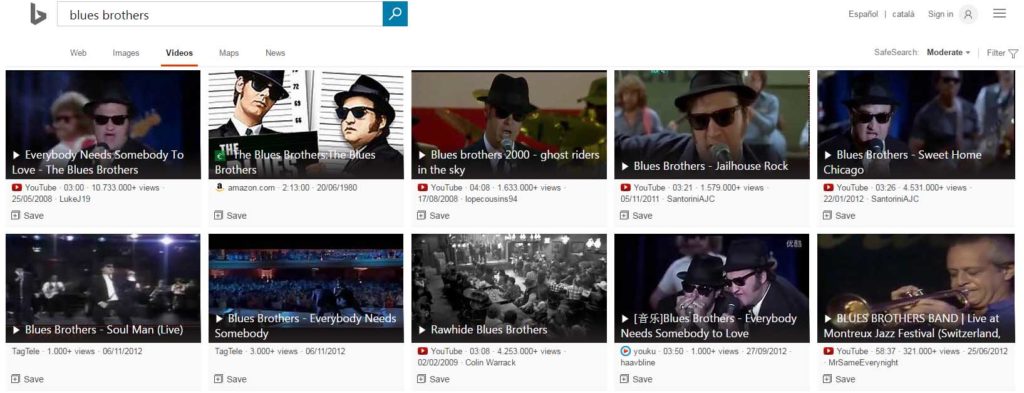
Task: Click the blues brothers search field
Action: coord(219,14)
